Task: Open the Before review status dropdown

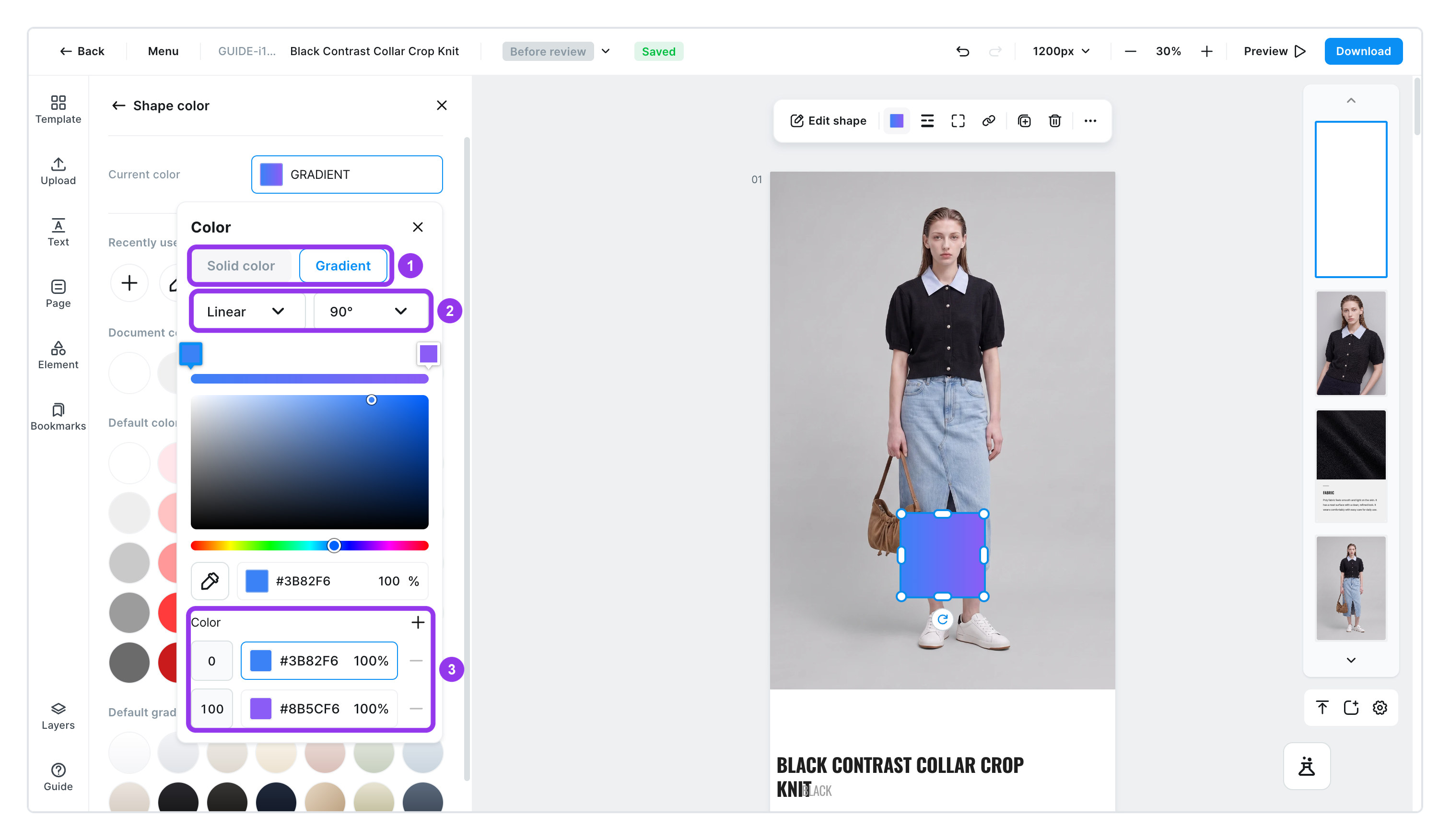Action: [556, 51]
